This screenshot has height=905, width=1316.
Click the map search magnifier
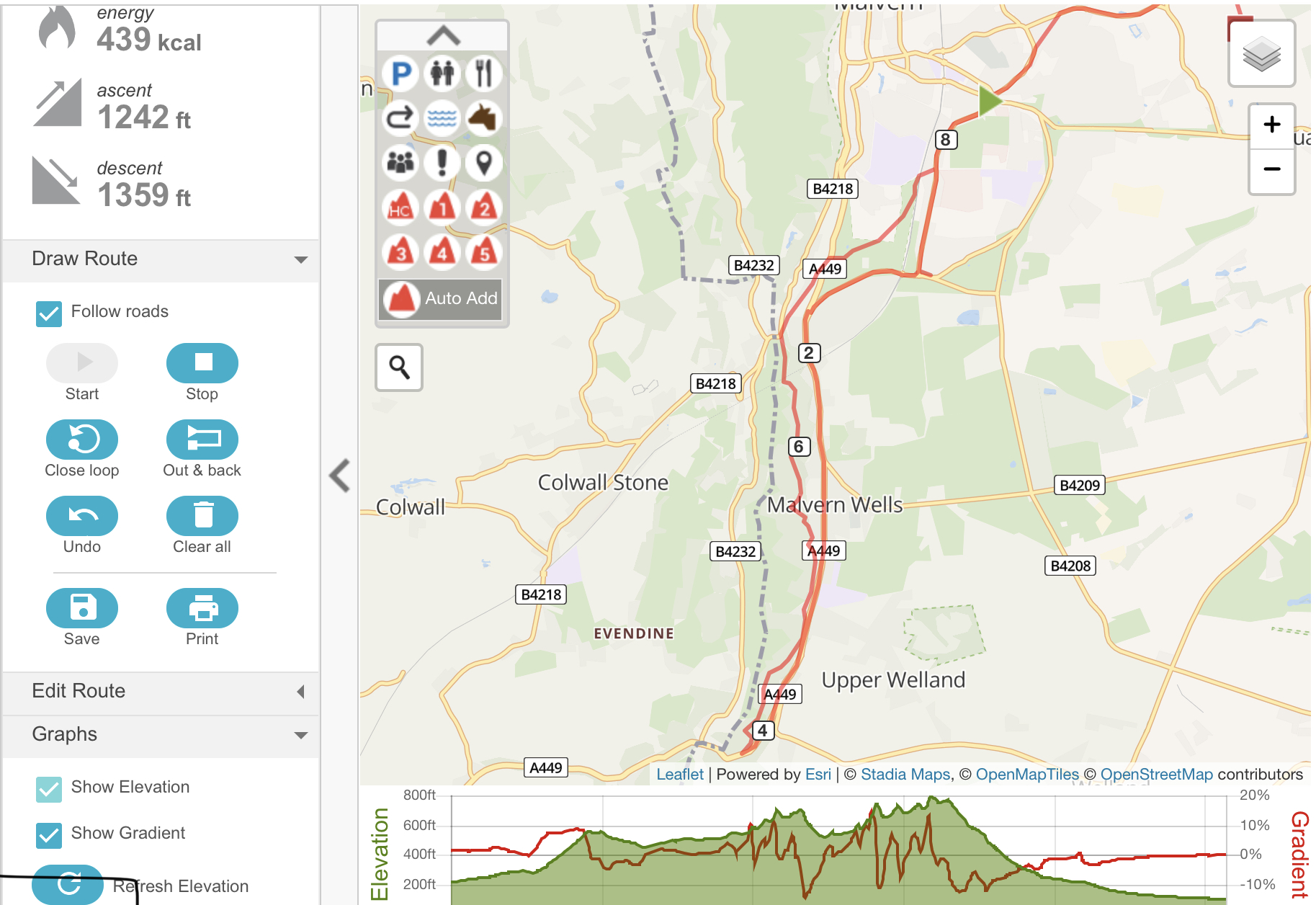(x=399, y=367)
